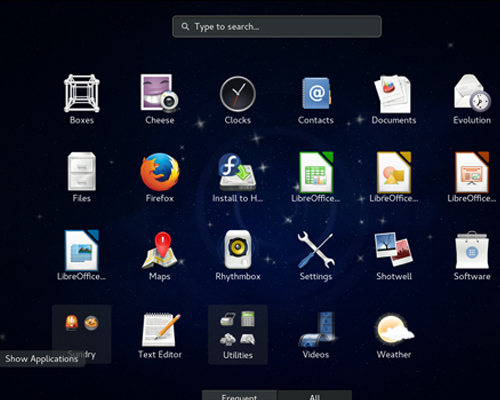
Task: Switch to the Frequent tab
Action: click(239, 395)
